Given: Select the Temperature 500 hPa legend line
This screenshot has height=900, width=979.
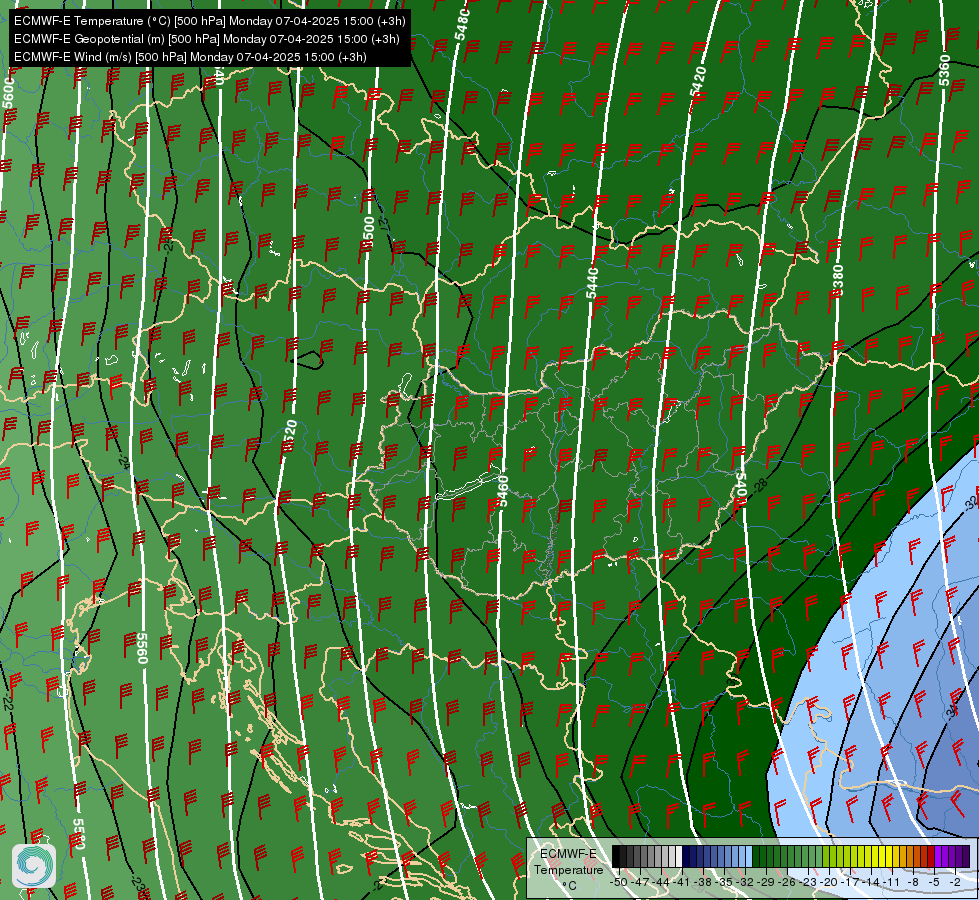Looking at the screenshot, I should pyautogui.click(x=210, y=21).
